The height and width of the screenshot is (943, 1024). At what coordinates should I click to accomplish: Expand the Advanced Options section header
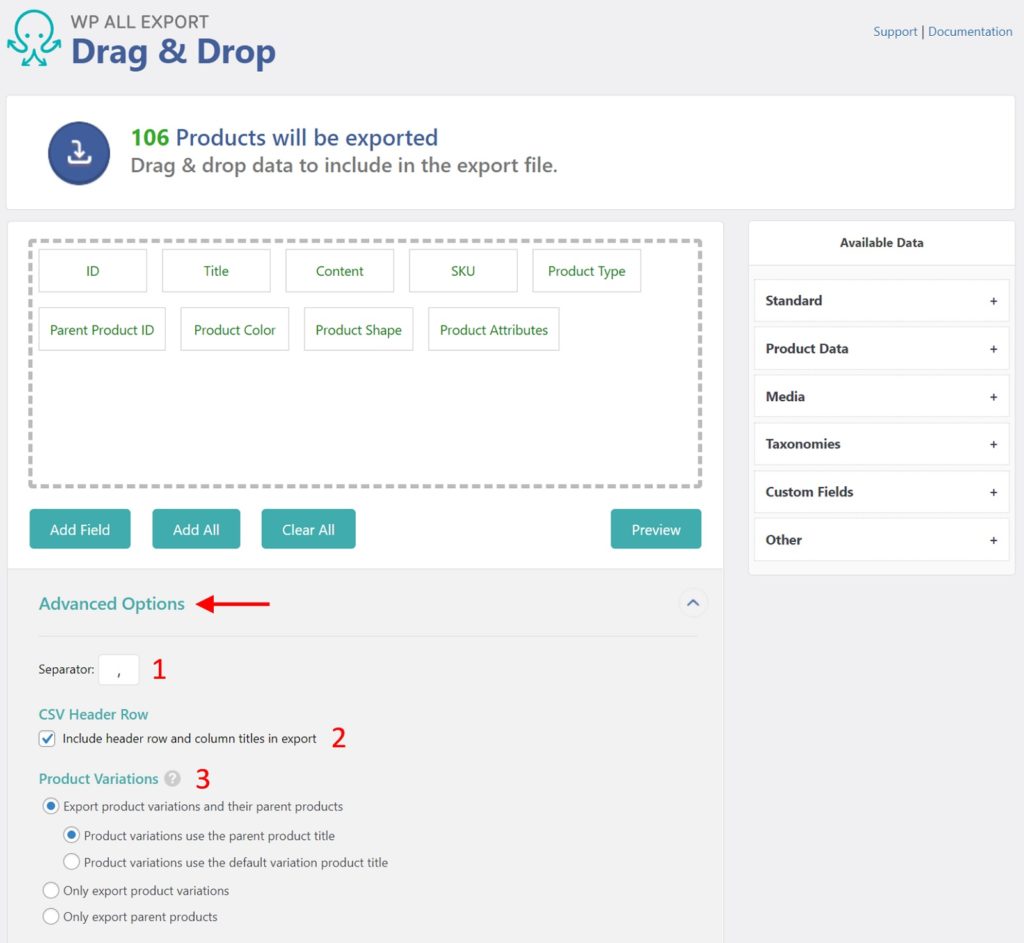point(111,604)
